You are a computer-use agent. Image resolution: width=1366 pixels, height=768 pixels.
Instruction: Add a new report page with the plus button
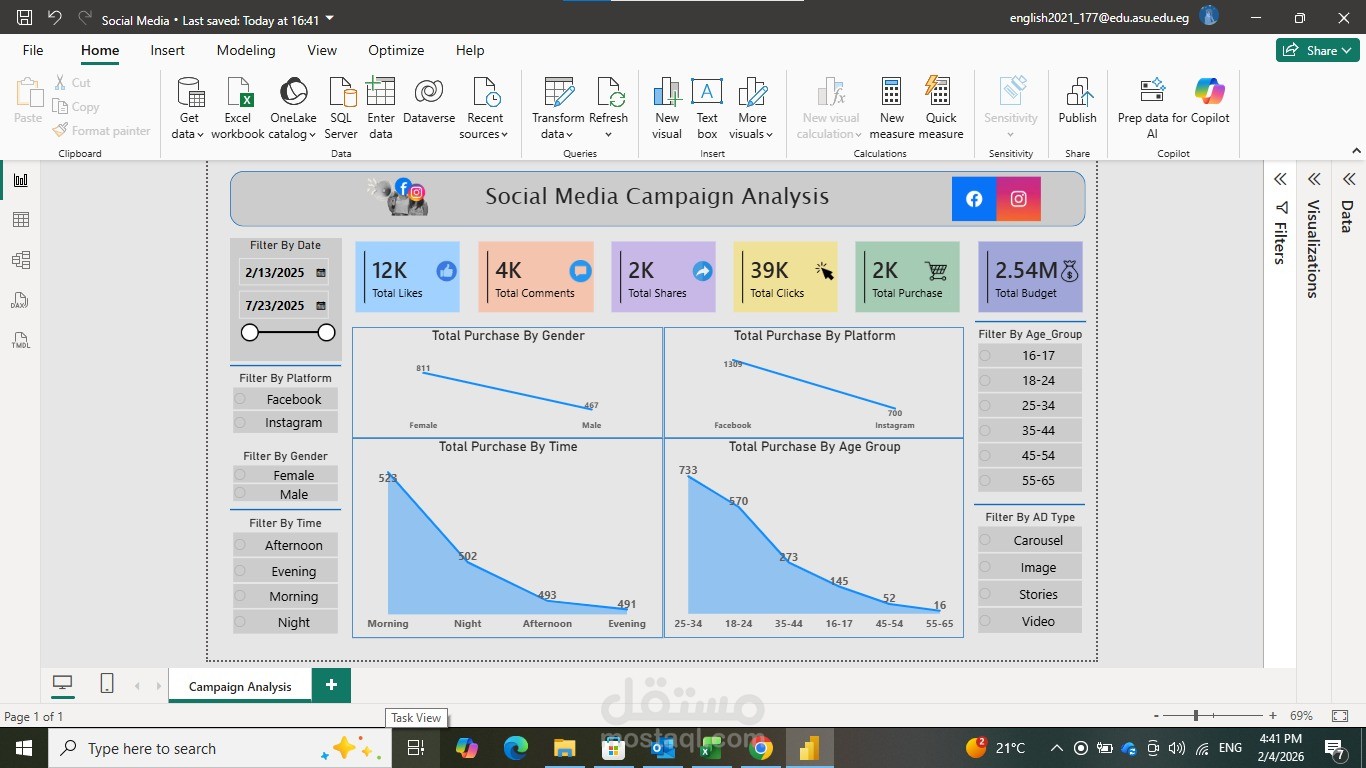point(331,686)
